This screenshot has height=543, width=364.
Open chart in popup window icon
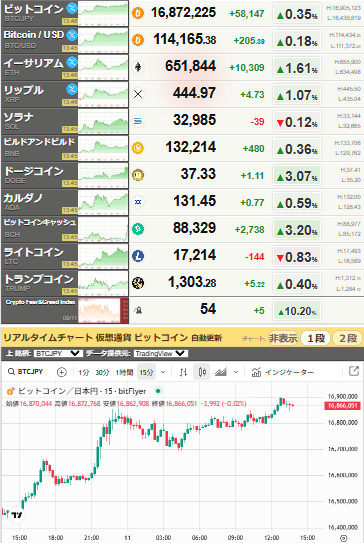(354, 371)
